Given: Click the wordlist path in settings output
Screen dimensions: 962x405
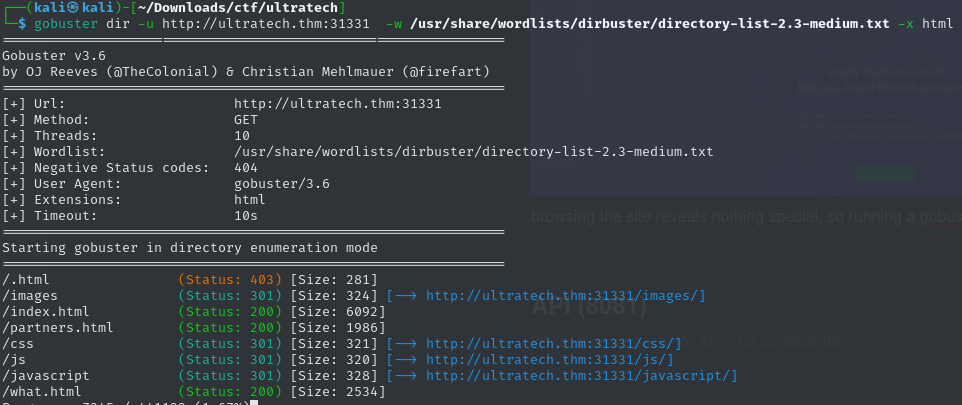Looking at the screenshot, I should (x=473, y=152).
